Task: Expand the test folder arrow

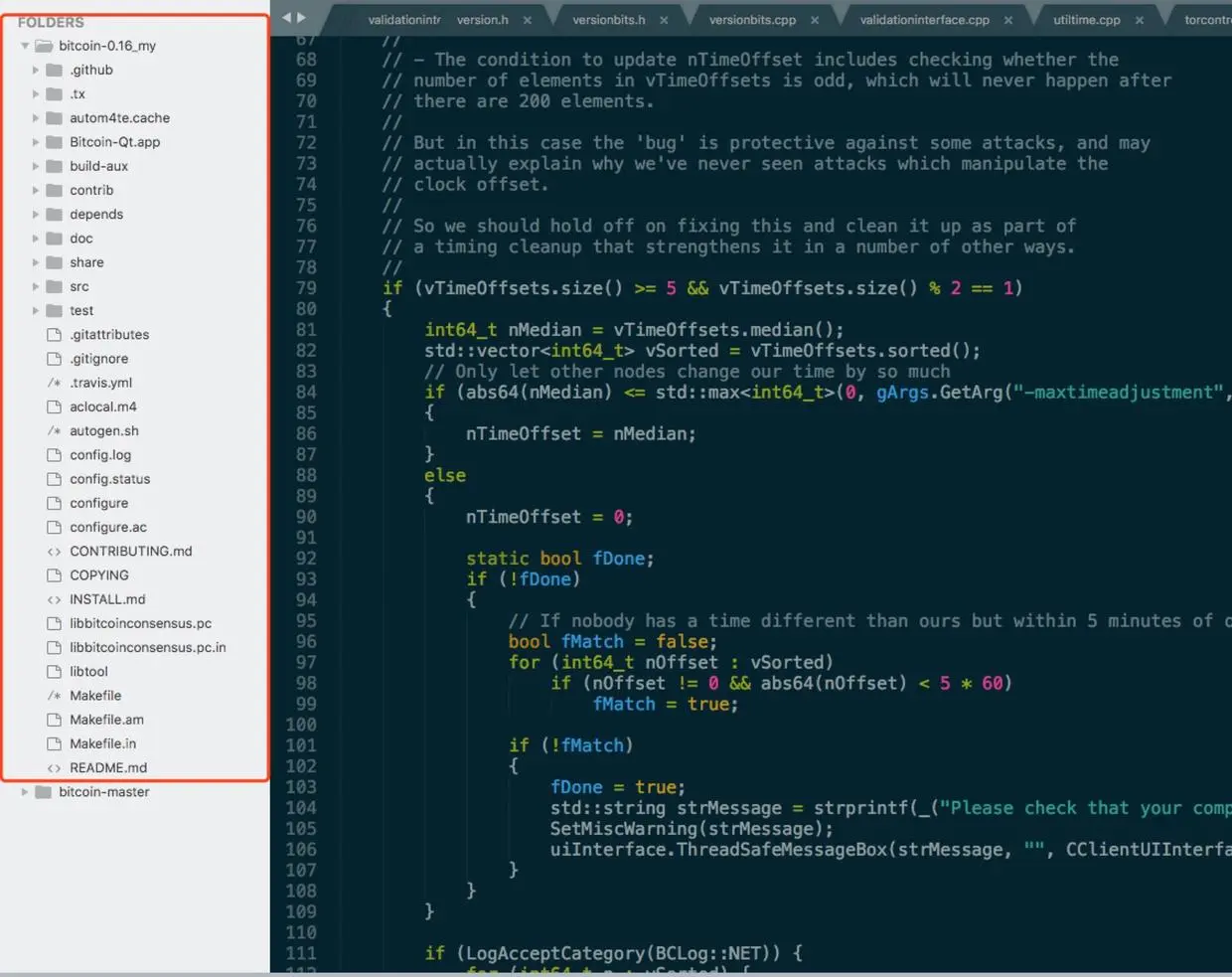Action: pos(36,310)
